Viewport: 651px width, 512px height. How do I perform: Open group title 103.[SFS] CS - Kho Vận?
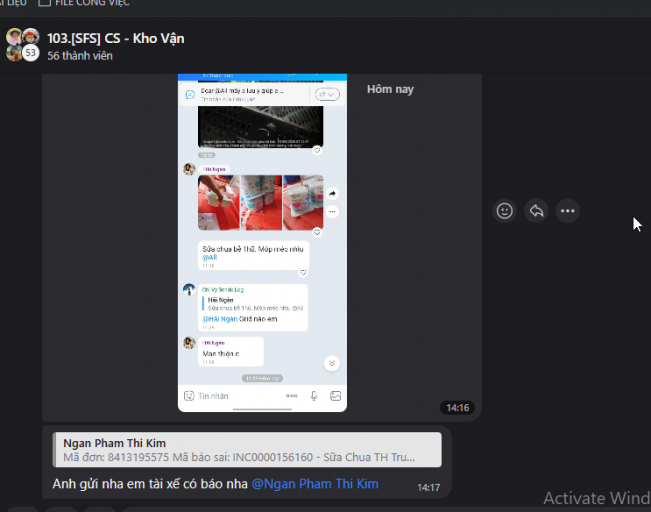116,38
